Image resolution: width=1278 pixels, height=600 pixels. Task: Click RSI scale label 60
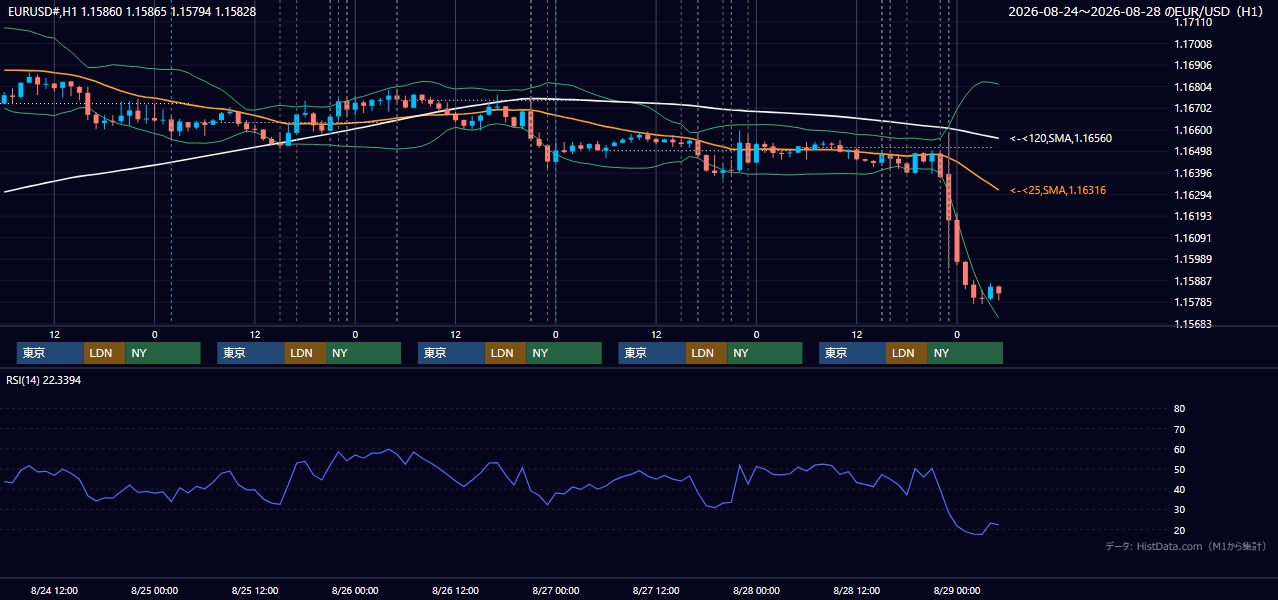click(x=1179, y=449)
